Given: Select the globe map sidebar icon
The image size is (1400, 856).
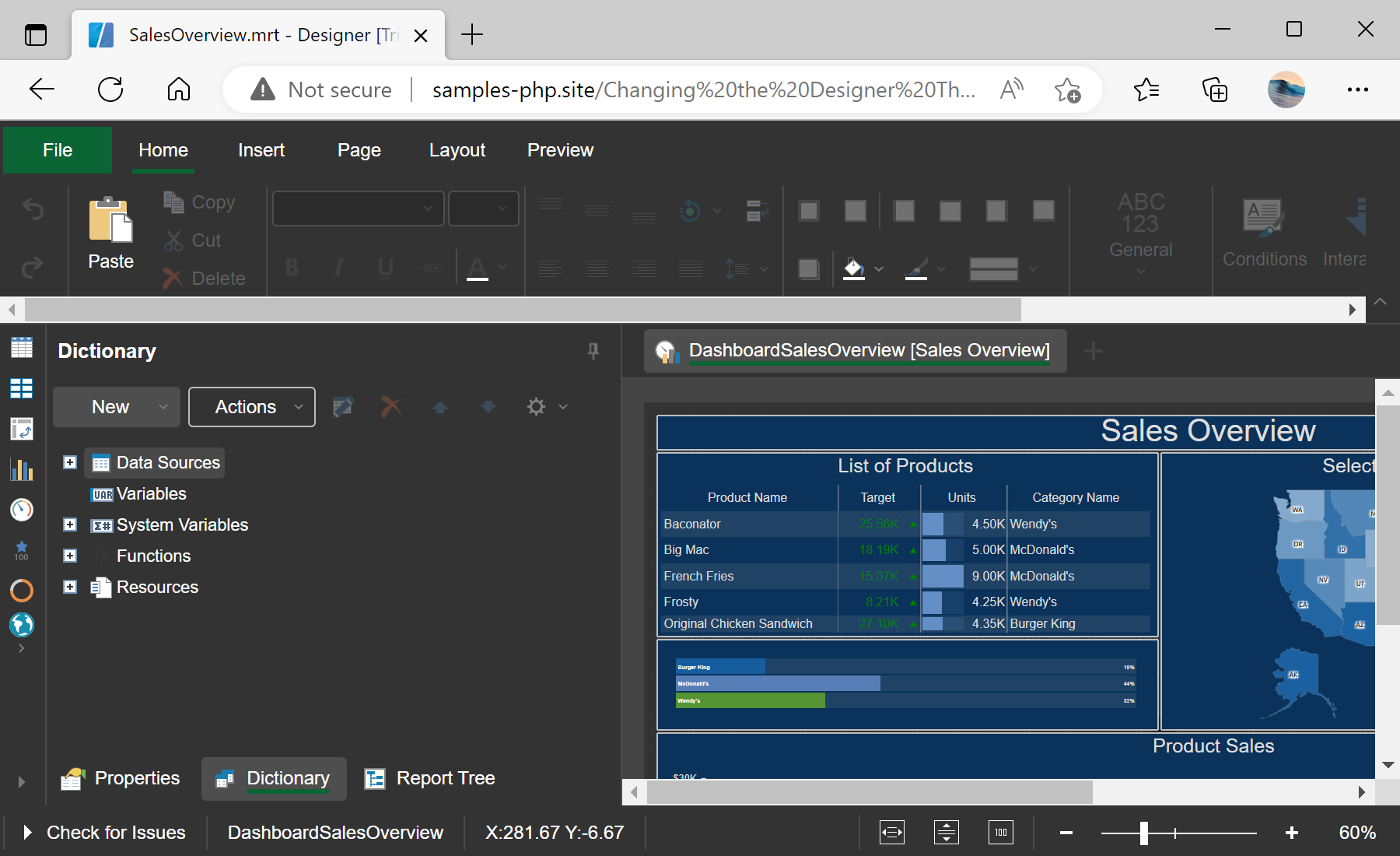Looking at the screenshot, I should [22, 625].
